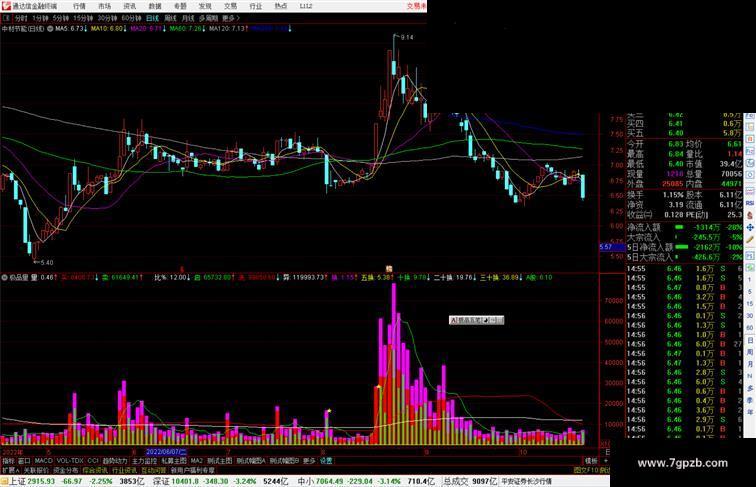756x487 pixels.
Task: Click the 15-minute period shortcut in right sidebar
Action: click(x=750, y=303)
